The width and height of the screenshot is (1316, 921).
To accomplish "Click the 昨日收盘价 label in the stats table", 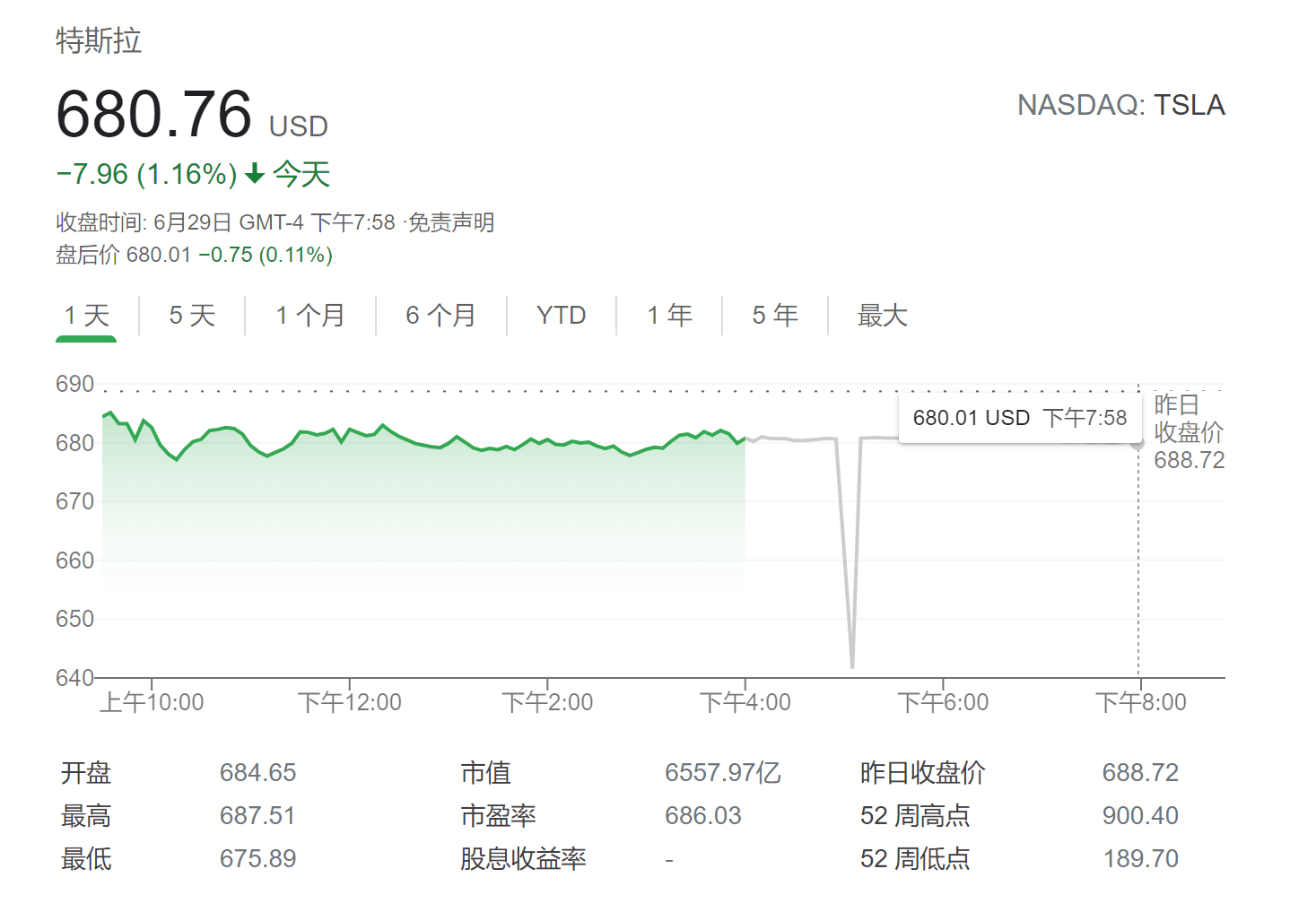I will point(923,773).
